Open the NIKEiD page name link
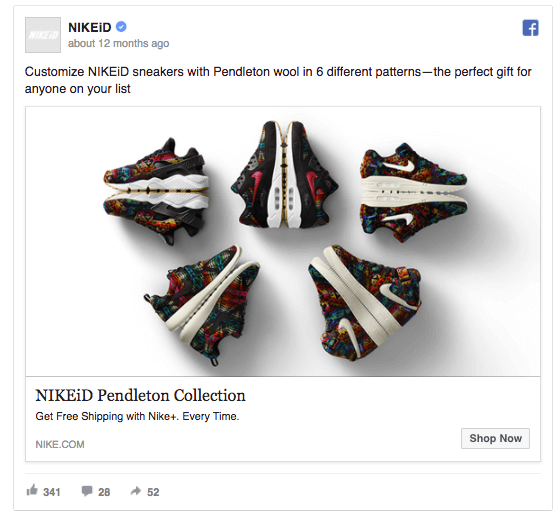 point(89,27)
